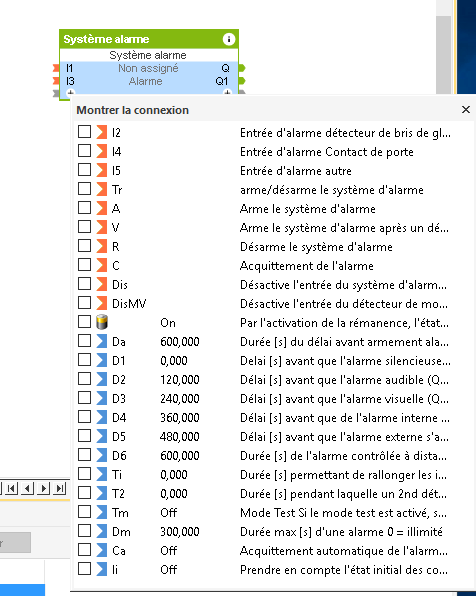The width and height of the screenshot is (476, 596).
Task: Click the blue parameter icon for Ii
Action: [x=102, y=569]
